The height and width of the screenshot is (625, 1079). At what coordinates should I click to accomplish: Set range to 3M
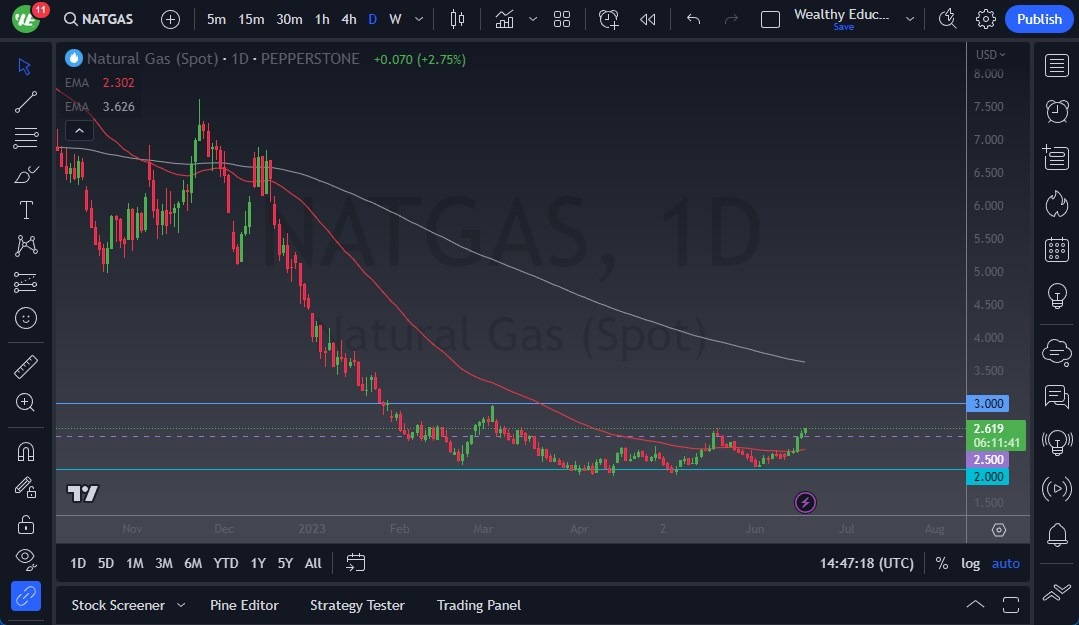pyautogui.click(x=164, y=563)
